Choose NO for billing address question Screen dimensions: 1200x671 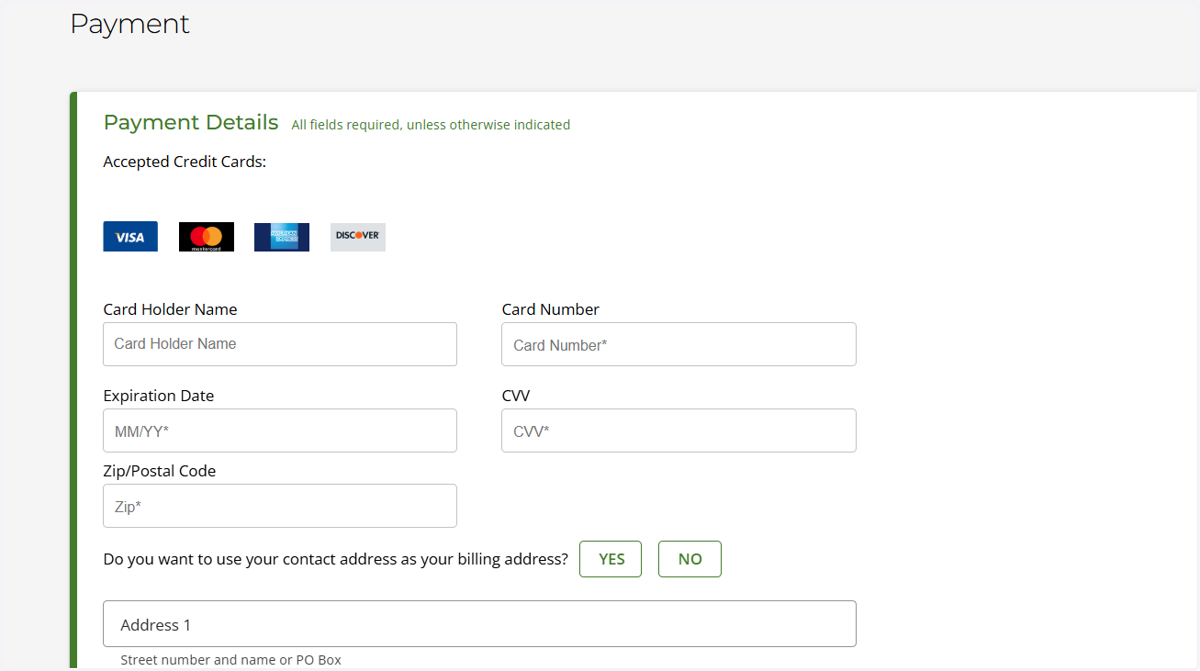pos(690,559)
